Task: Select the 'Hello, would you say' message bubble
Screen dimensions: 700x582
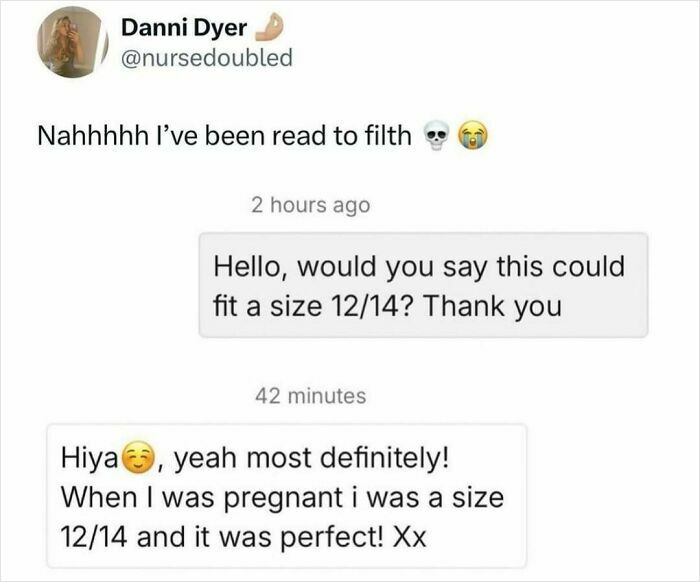Action: [423, 286]
